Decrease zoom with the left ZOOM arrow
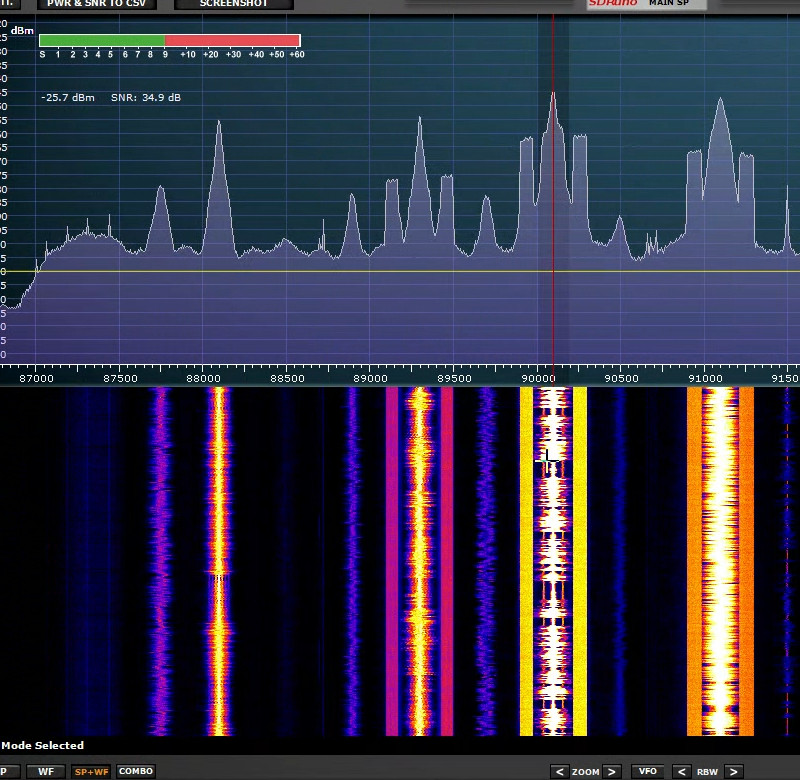This screenshot has width=800, height=780. (560, 771)
